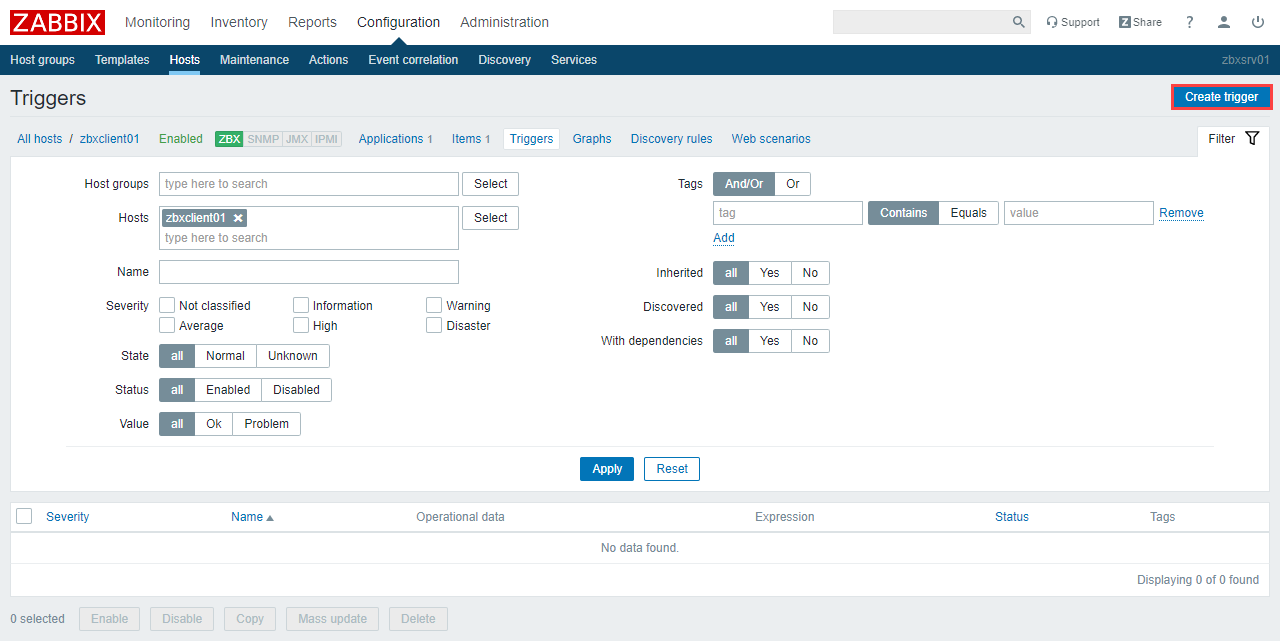
Task: Click the power sign-out icon
Action: [1257, 22]
